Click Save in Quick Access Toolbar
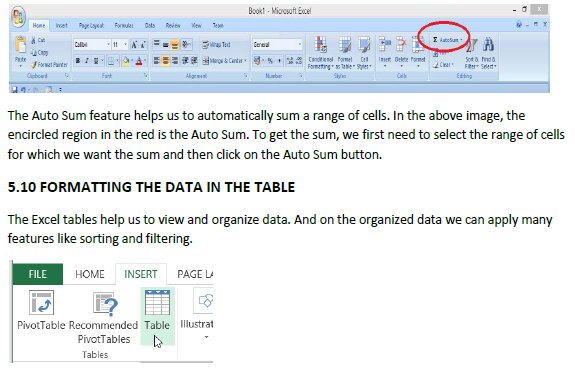The height and width of the screenshot is (375, 575). [x=14, y=89]
